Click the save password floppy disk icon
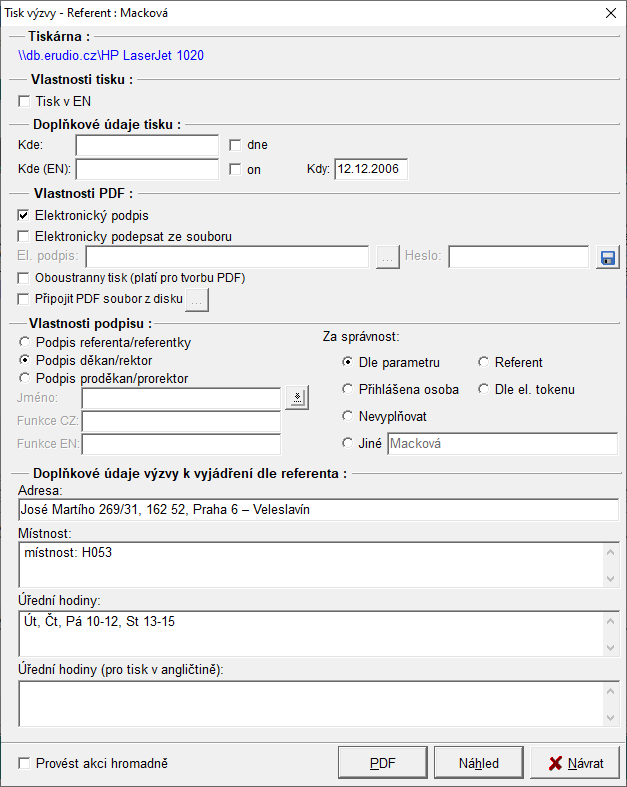The height and width of the screenshot is (787, 627). (607, 257)
